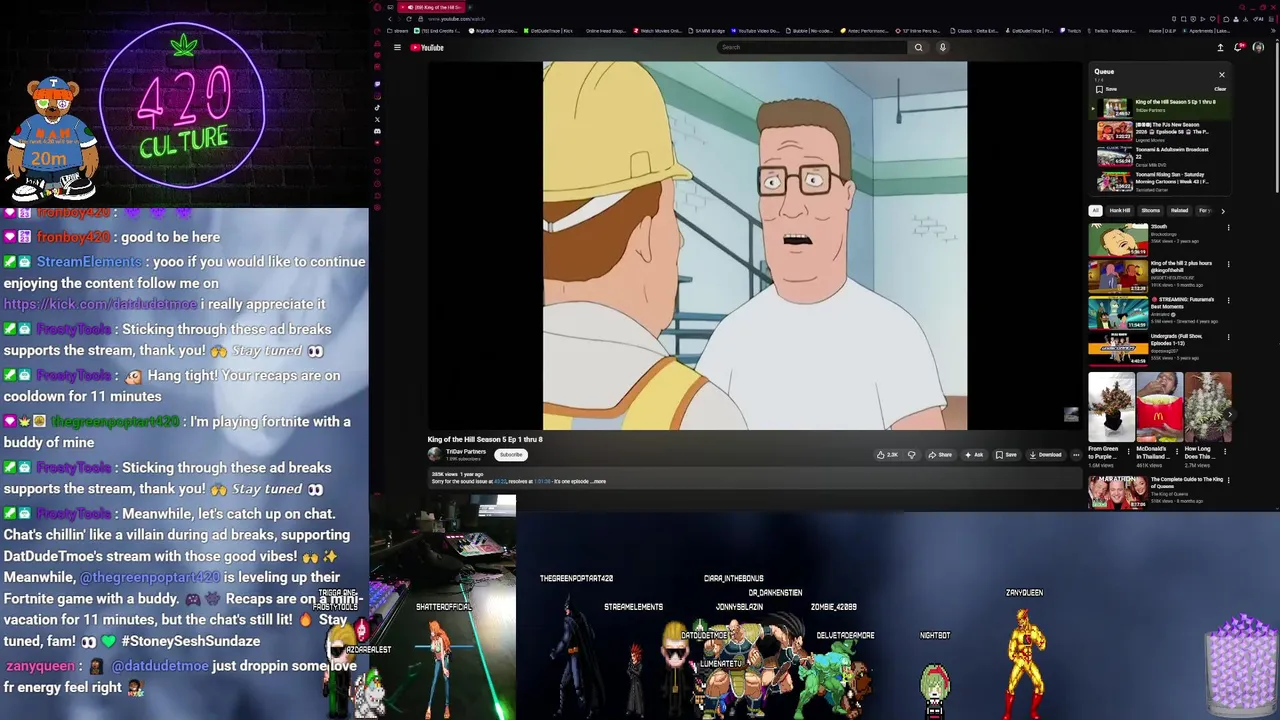Open the Undergrads Full Show video
The height and width of the screenshot is (720, 1280).
click(x=1118, y=350)
